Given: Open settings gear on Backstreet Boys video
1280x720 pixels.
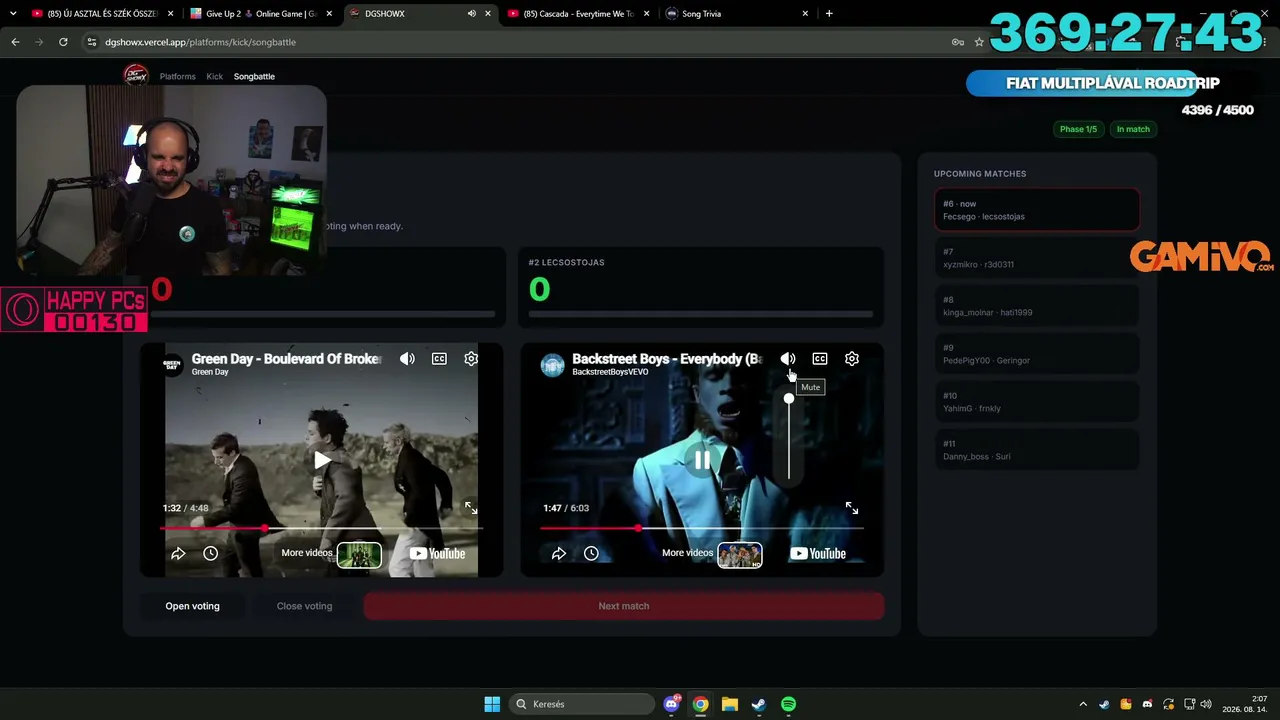Looking at the screenshot, I should point(852,359).
